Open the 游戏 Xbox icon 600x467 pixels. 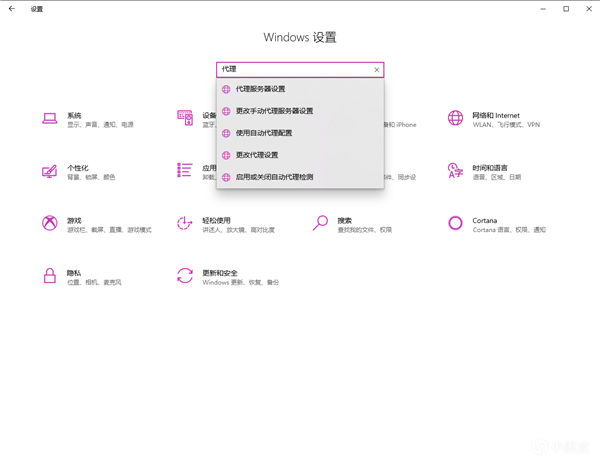click(50, 223)
